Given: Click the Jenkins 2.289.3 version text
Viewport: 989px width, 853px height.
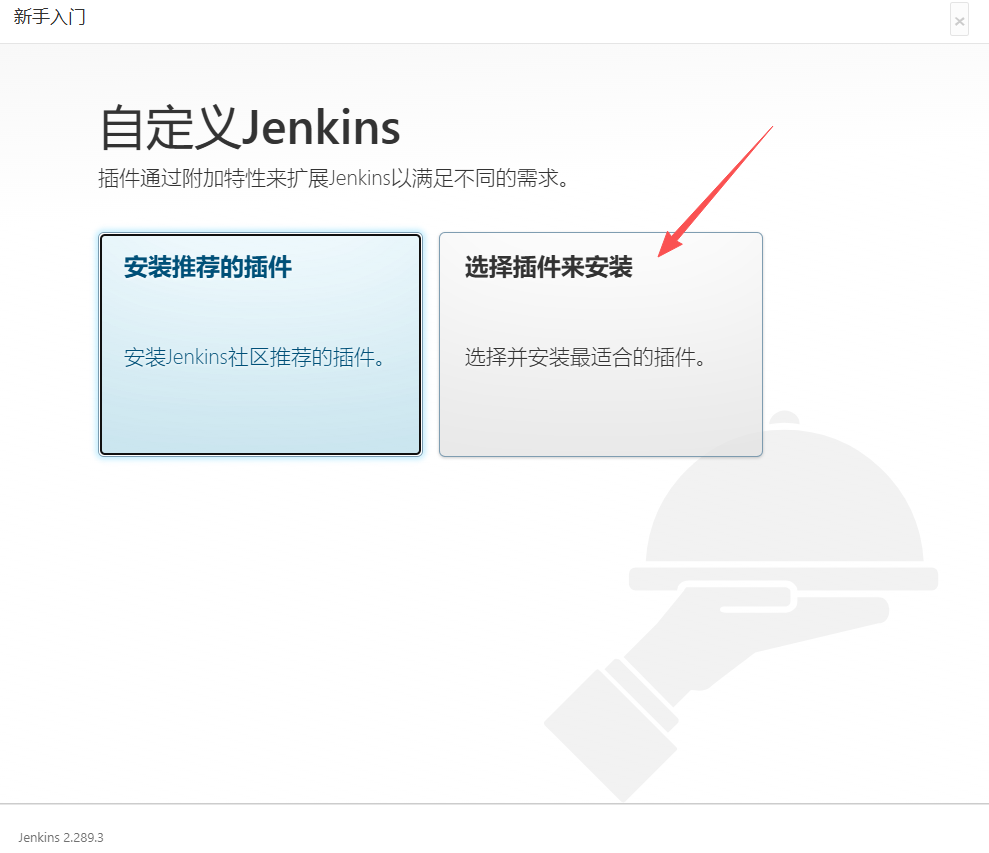Looking at the screenshot, I should tap(61, 837).
